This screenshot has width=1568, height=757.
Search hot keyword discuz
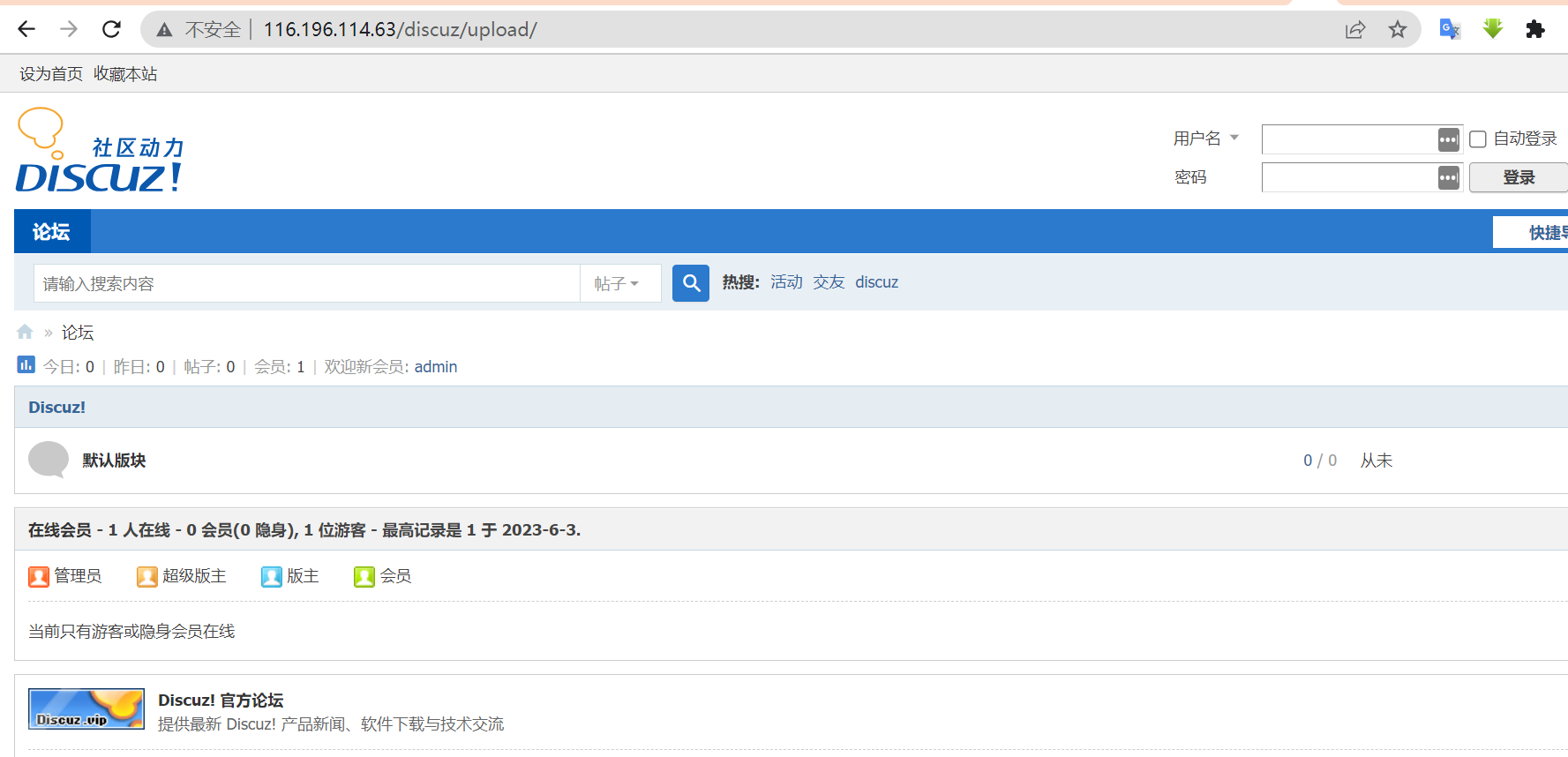876,282
